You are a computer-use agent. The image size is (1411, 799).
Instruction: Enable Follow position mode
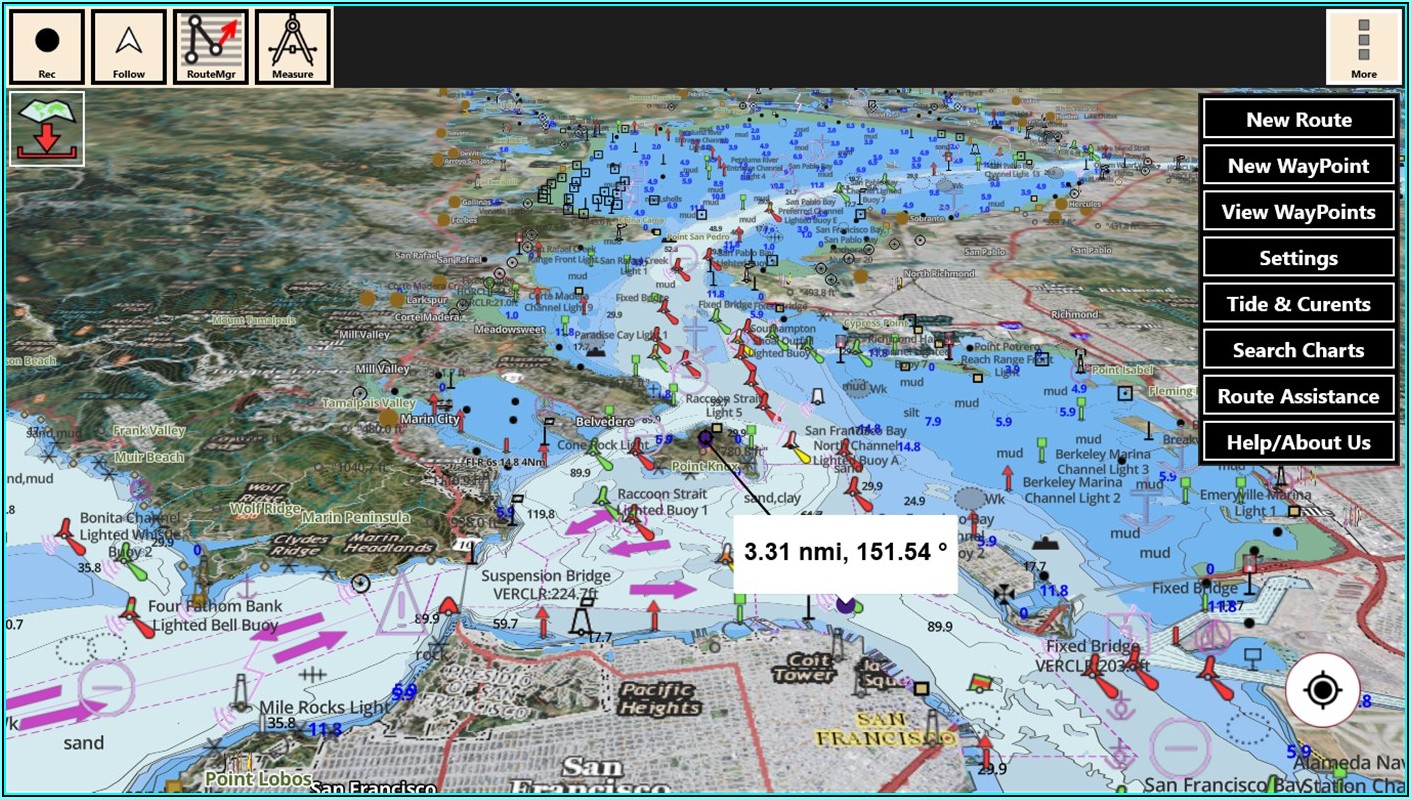pos(129,47)
